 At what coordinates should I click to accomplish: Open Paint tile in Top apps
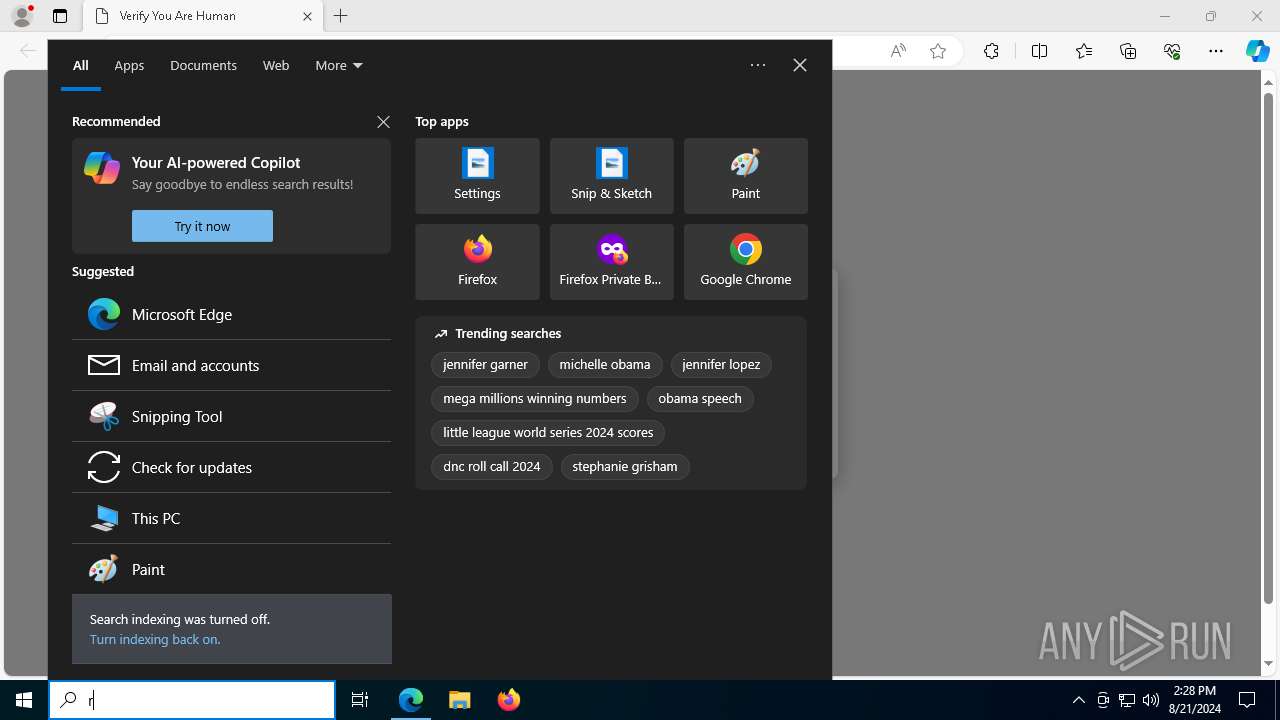tap(745, 176)
